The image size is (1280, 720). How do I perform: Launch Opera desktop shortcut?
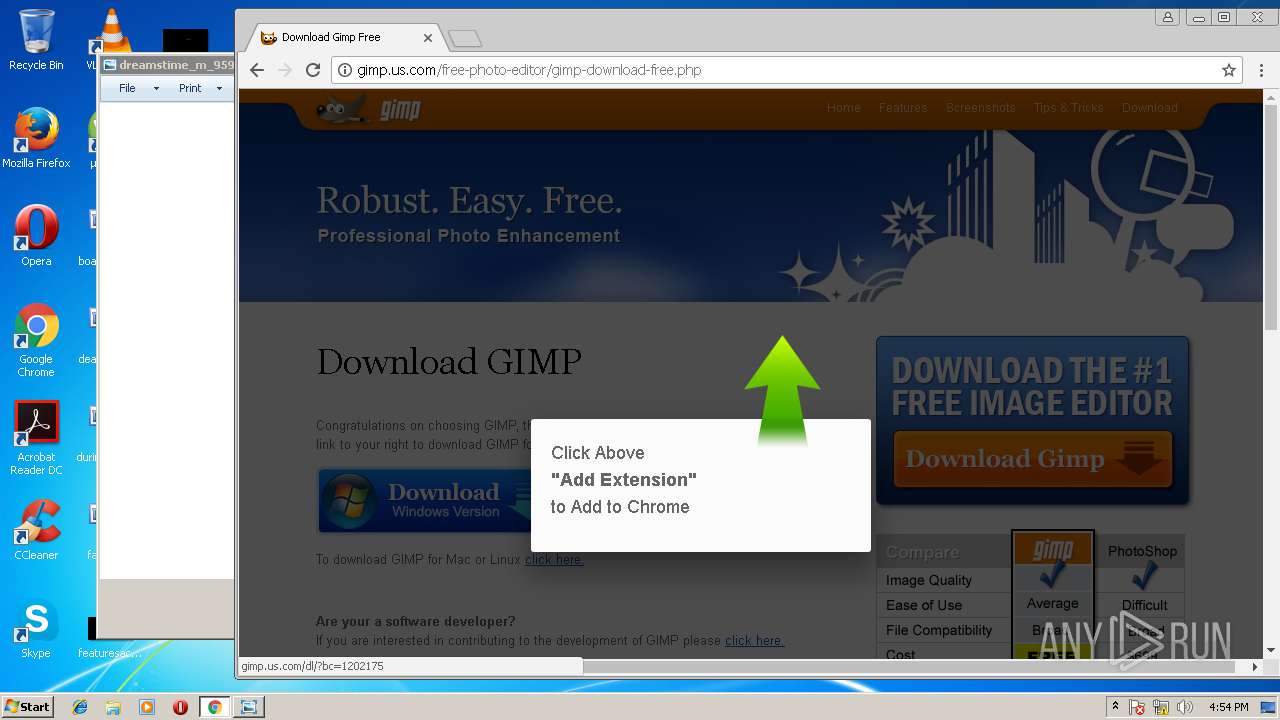coord(36,236)
